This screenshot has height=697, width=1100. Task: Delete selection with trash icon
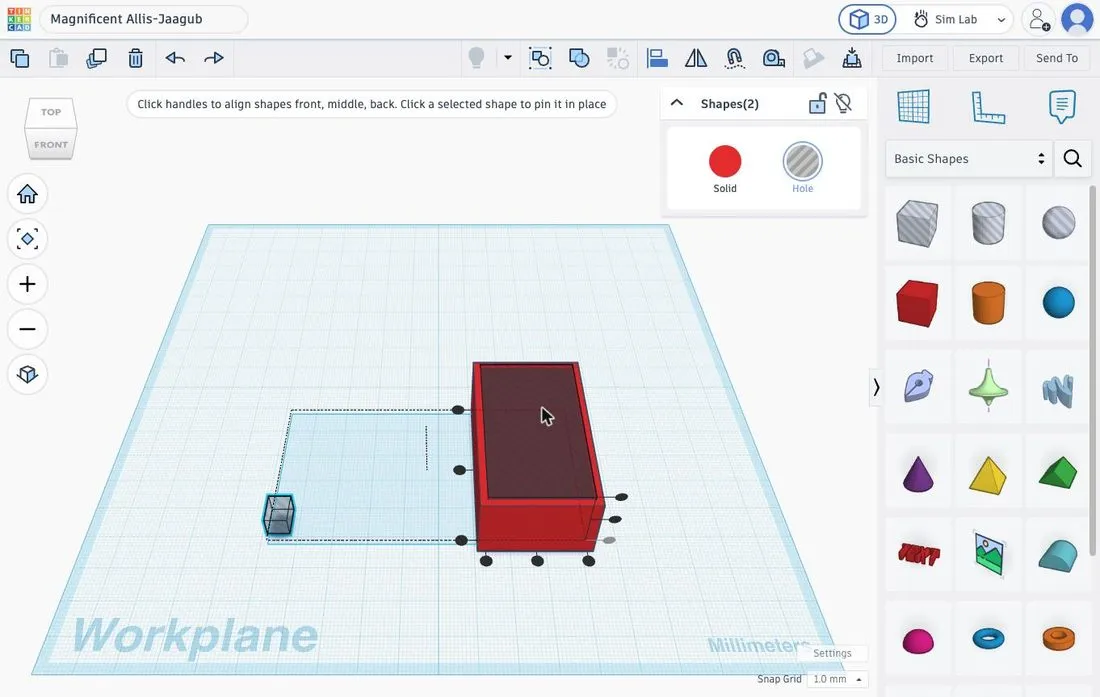click(135, 58)
